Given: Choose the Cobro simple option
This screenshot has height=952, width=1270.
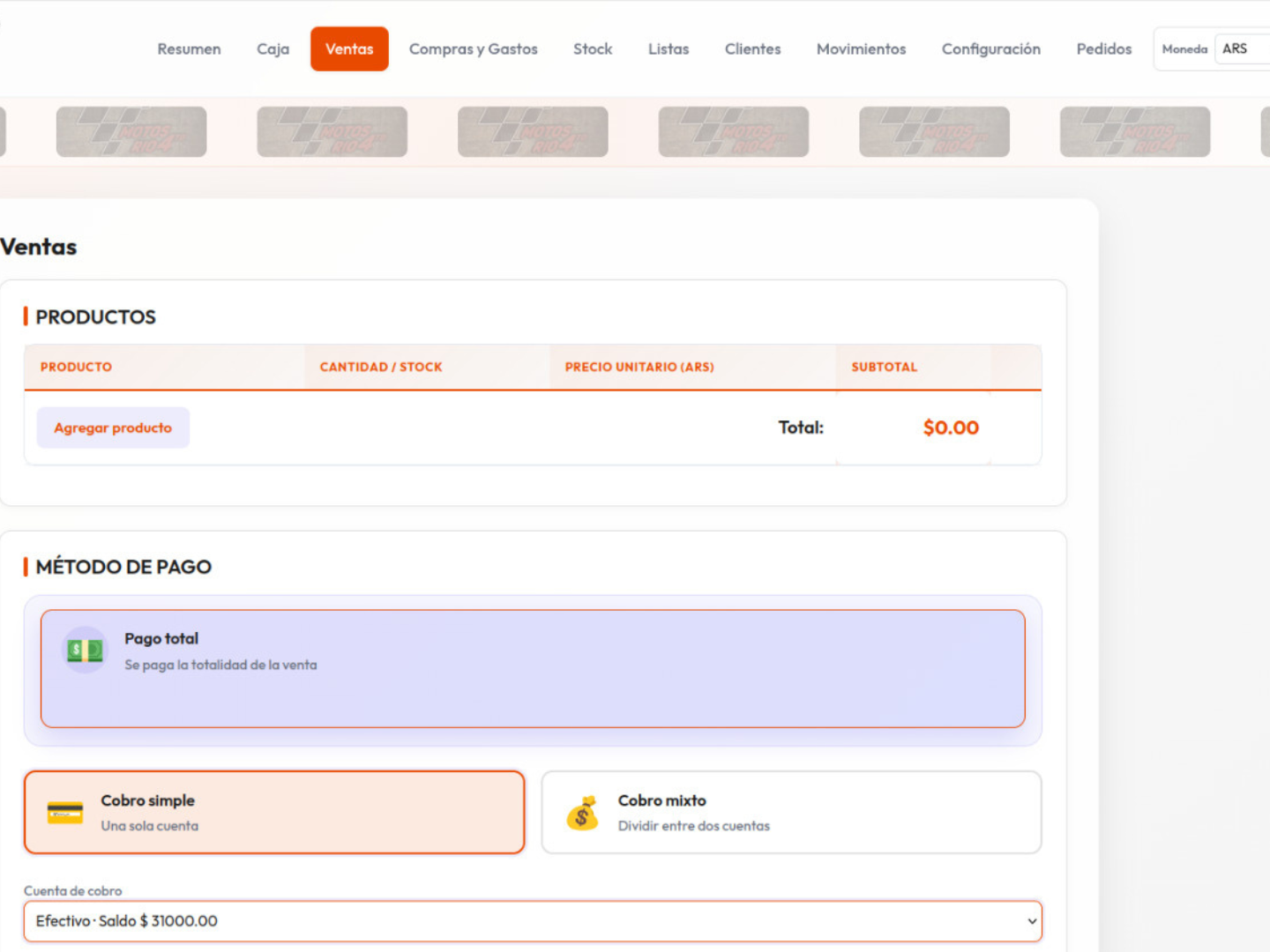Looking at the screenshot, I should click(x=274, y=813).
